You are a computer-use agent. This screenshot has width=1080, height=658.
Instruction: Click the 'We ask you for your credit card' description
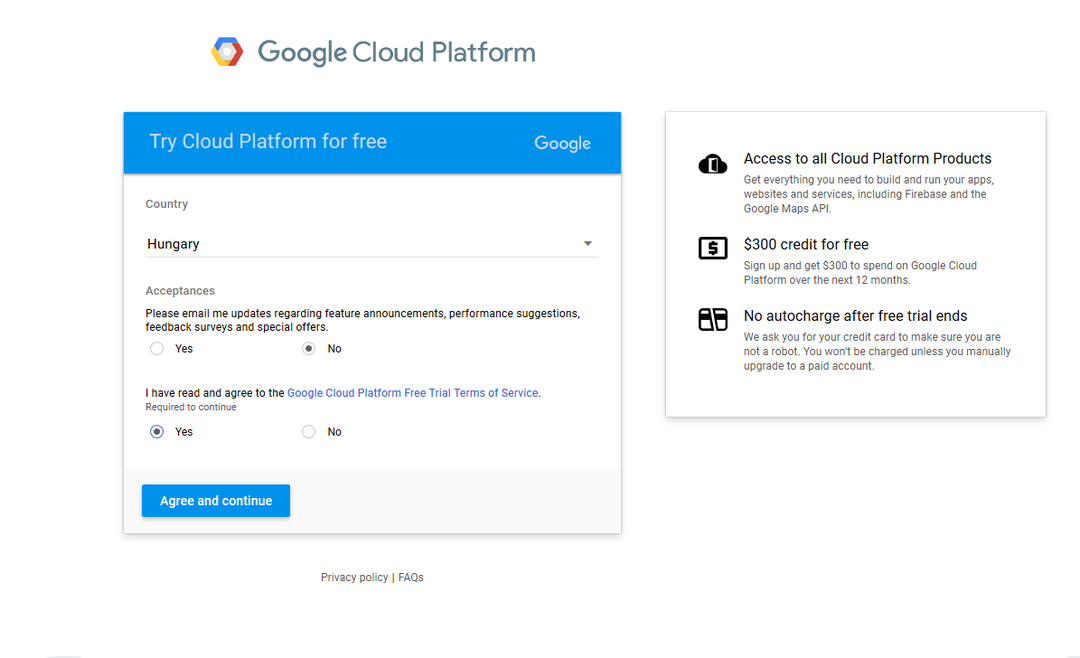point(877,351)
